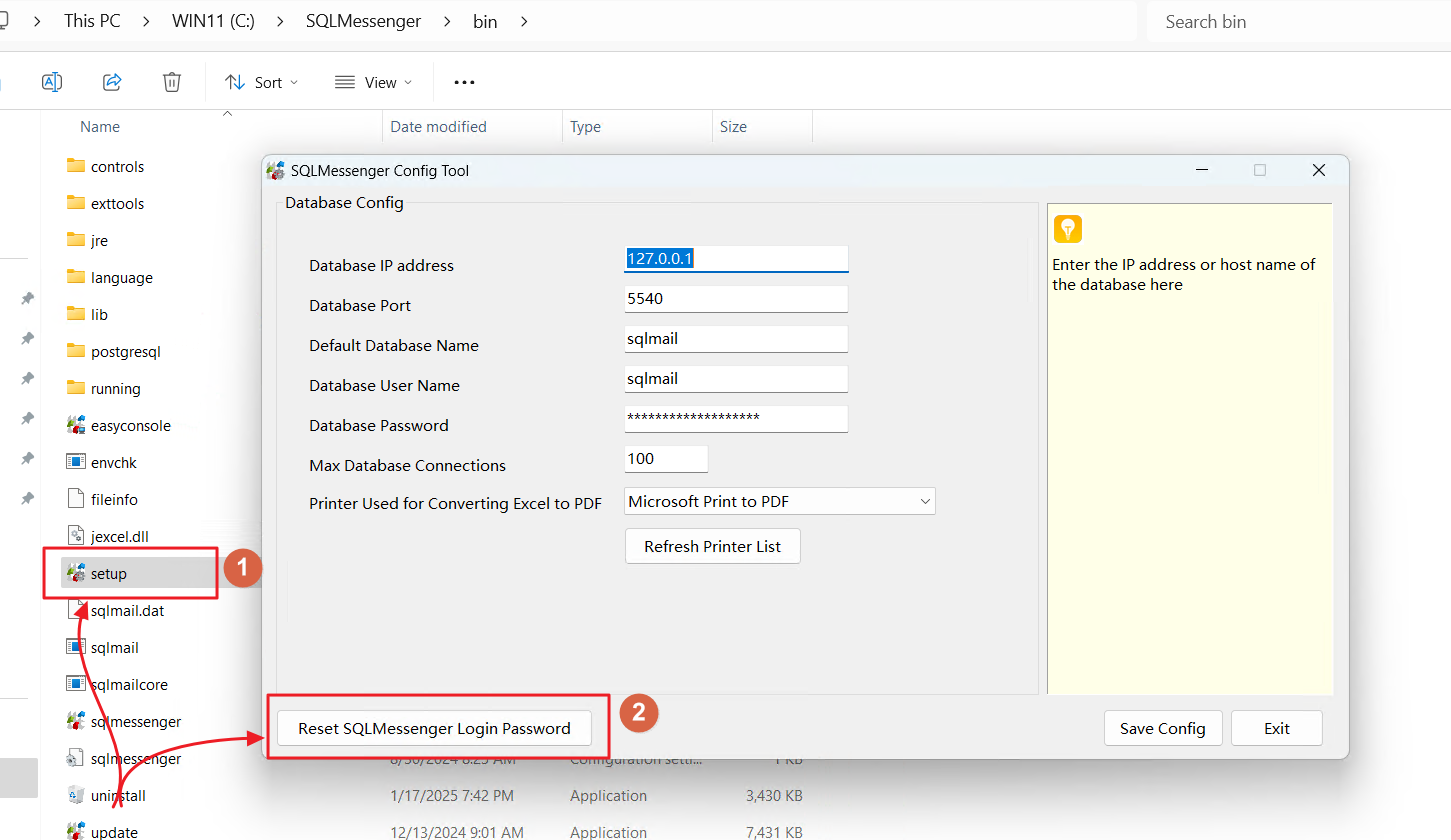Click the SQLMessenger breadcrumb item

tap(363, 21)
